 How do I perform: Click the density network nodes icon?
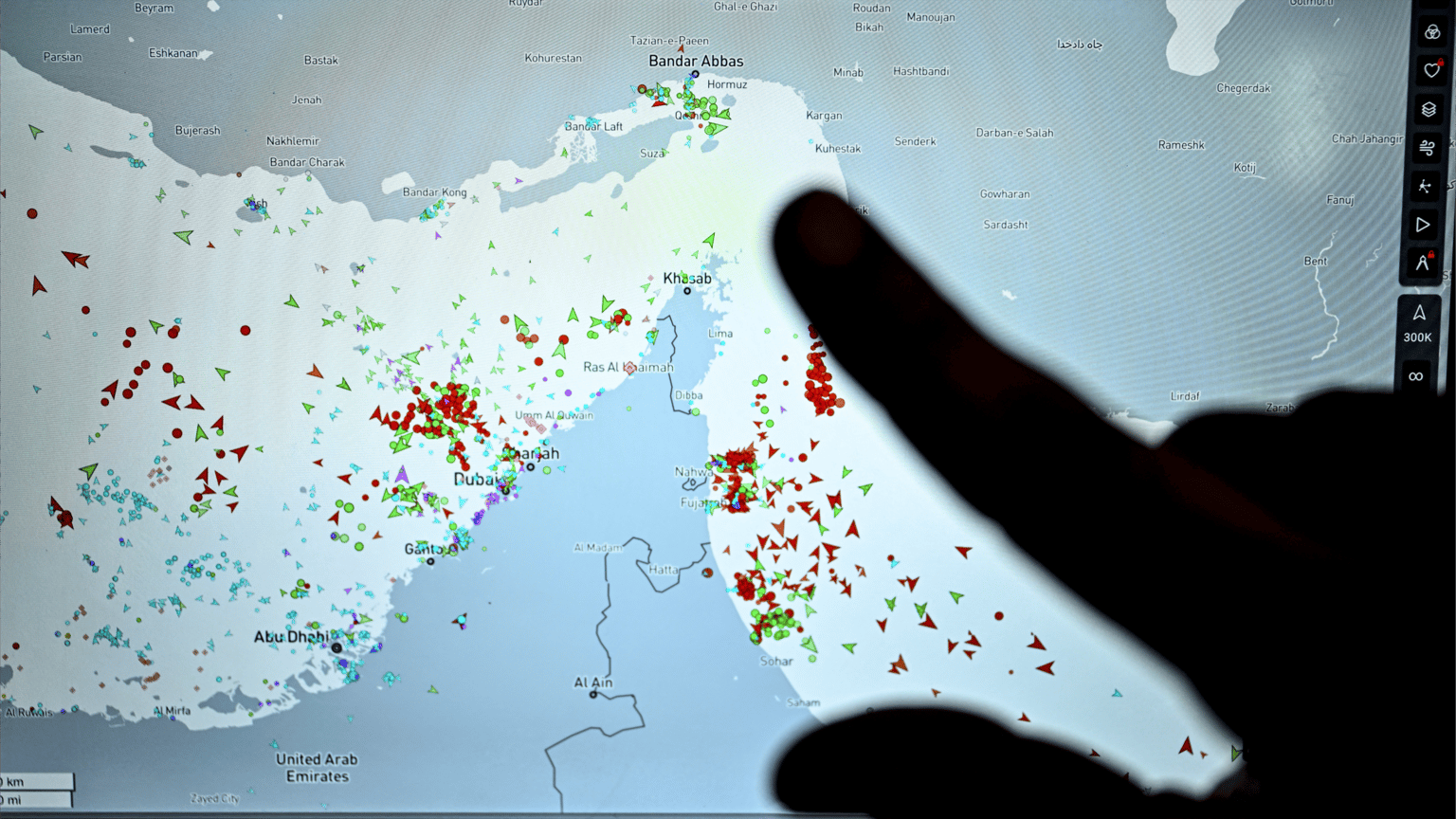tap(1424, 187)
